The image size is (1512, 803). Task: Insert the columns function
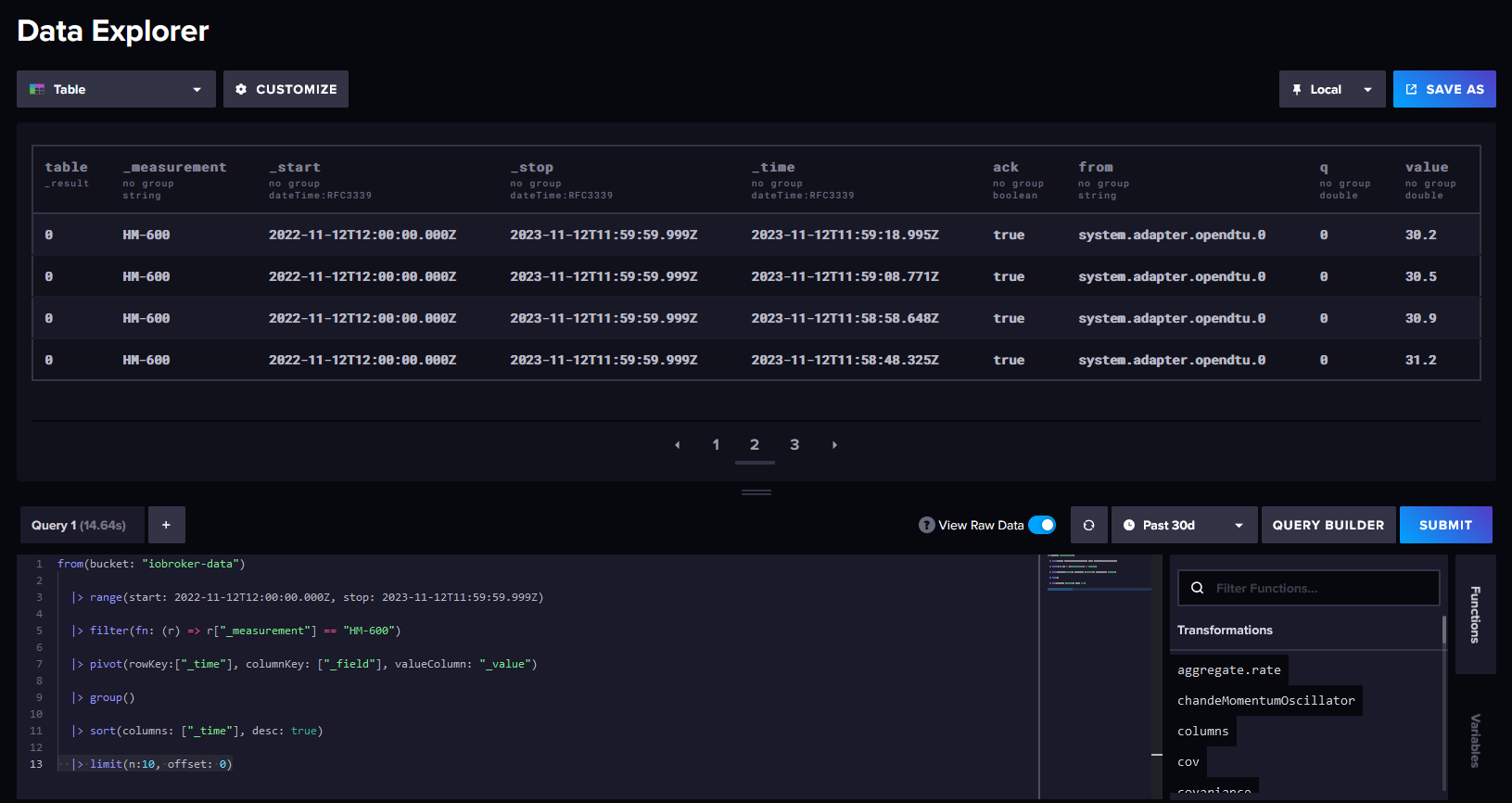1203,731
